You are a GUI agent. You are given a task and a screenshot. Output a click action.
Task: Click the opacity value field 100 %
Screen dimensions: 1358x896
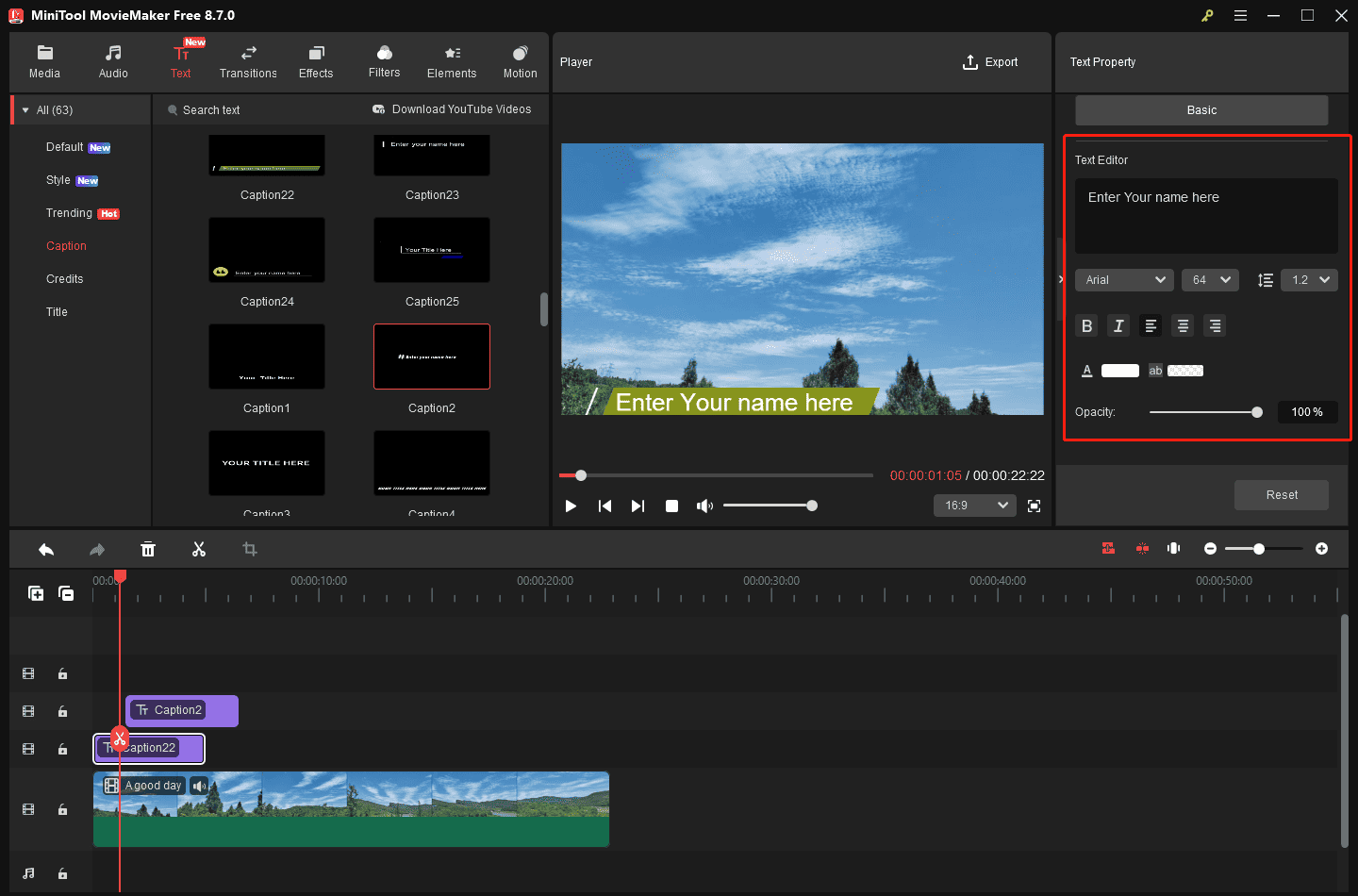1308,412
